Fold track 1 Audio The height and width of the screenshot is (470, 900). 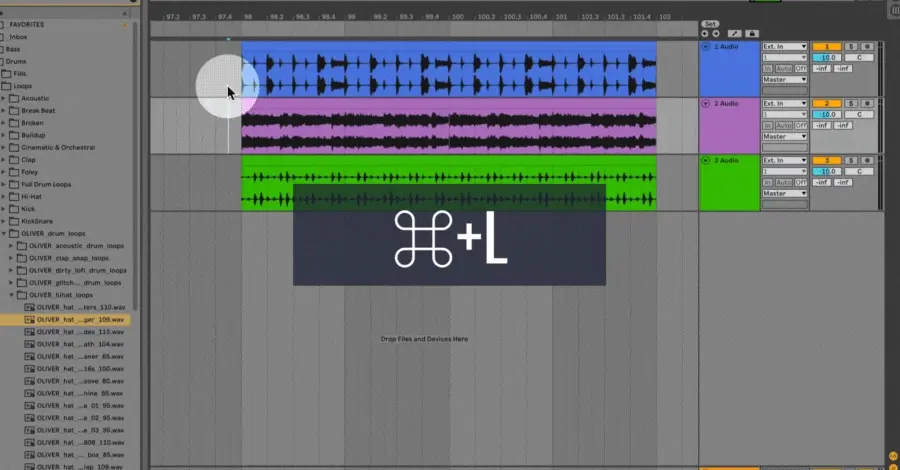(705, 46)
